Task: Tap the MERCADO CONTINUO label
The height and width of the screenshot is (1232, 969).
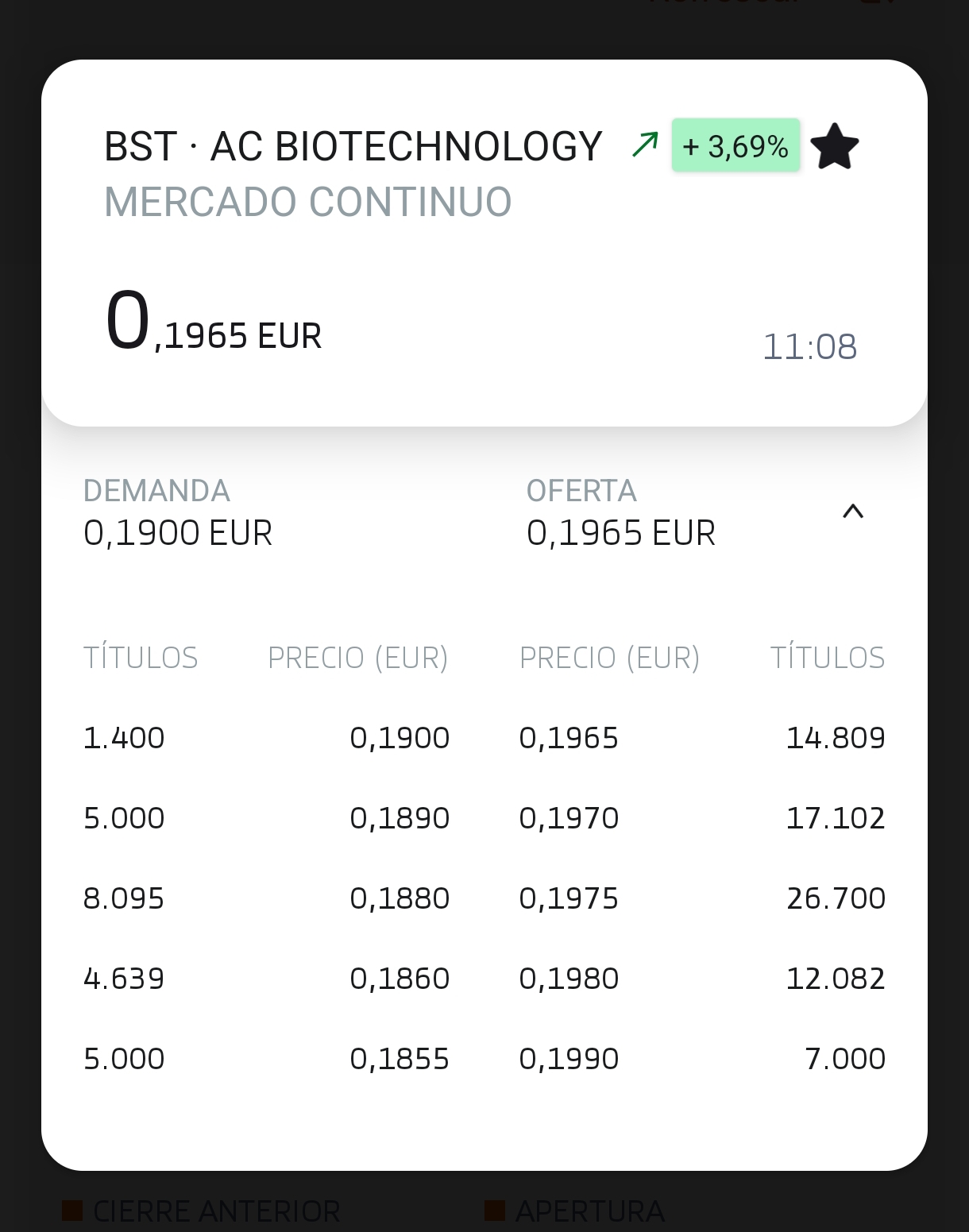Action: (x=308, y=202)
